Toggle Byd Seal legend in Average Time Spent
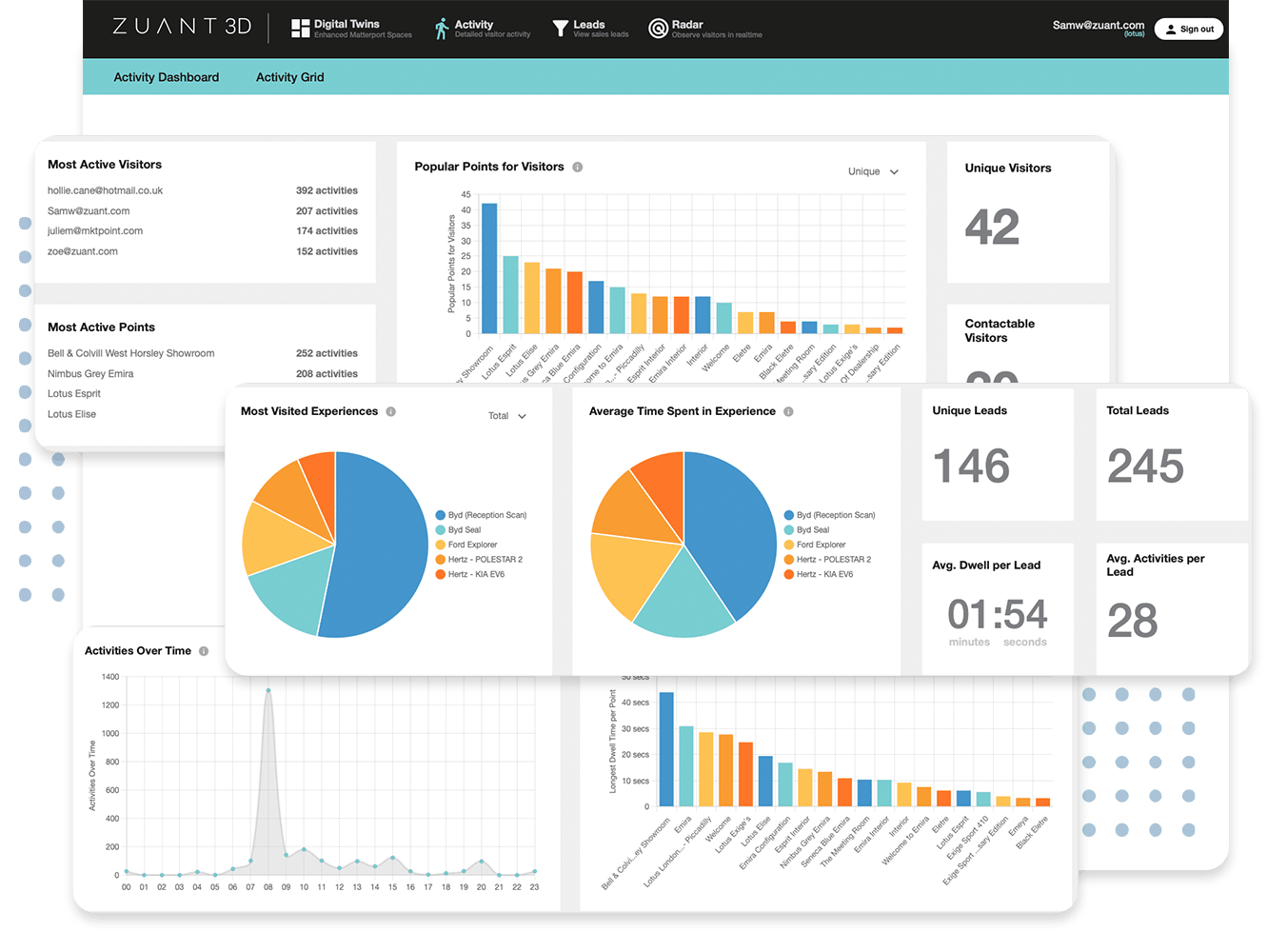This screenshot has width=1287, height=952. [806, 530]
